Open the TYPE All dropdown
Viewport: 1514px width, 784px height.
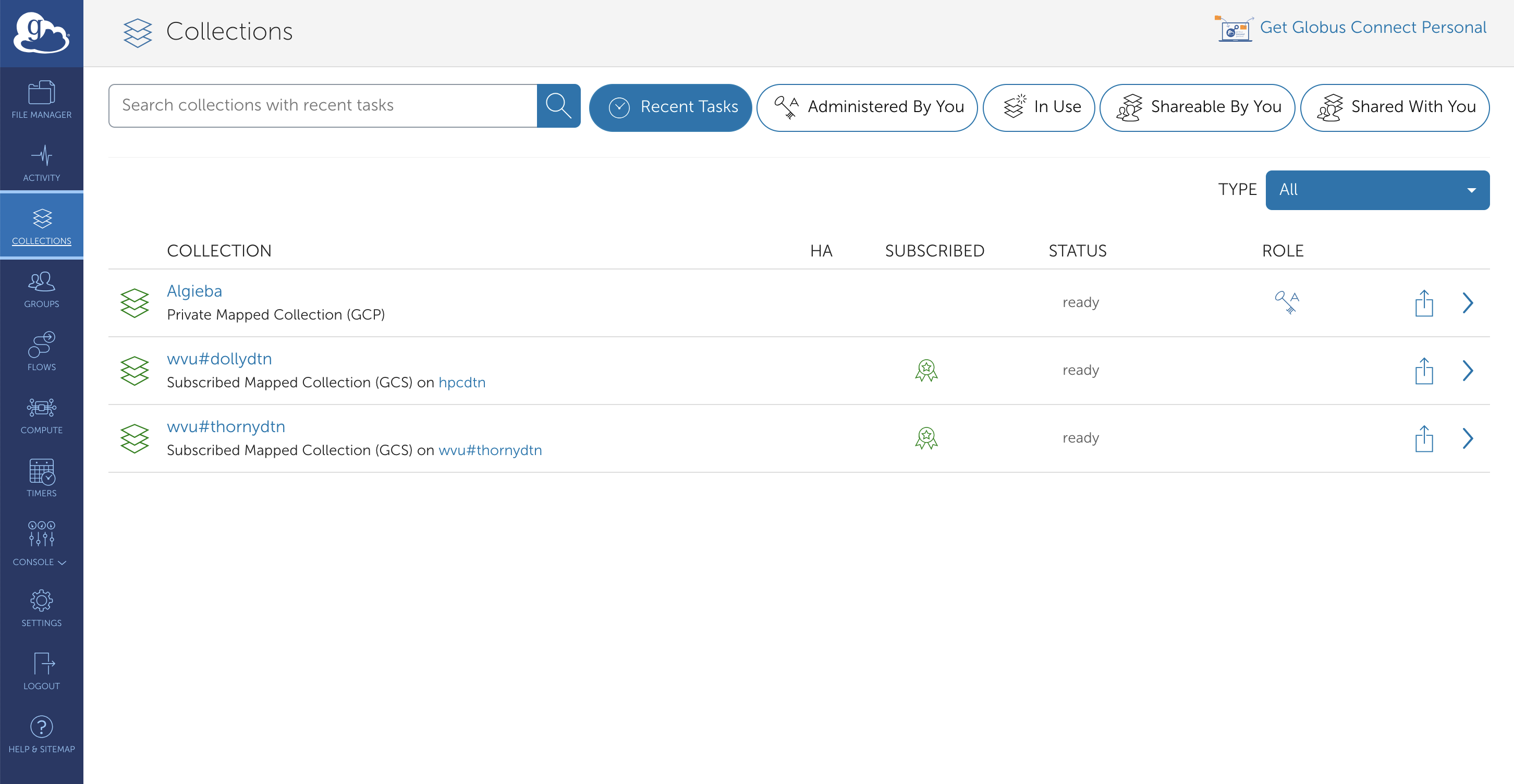coord(1377,190)
